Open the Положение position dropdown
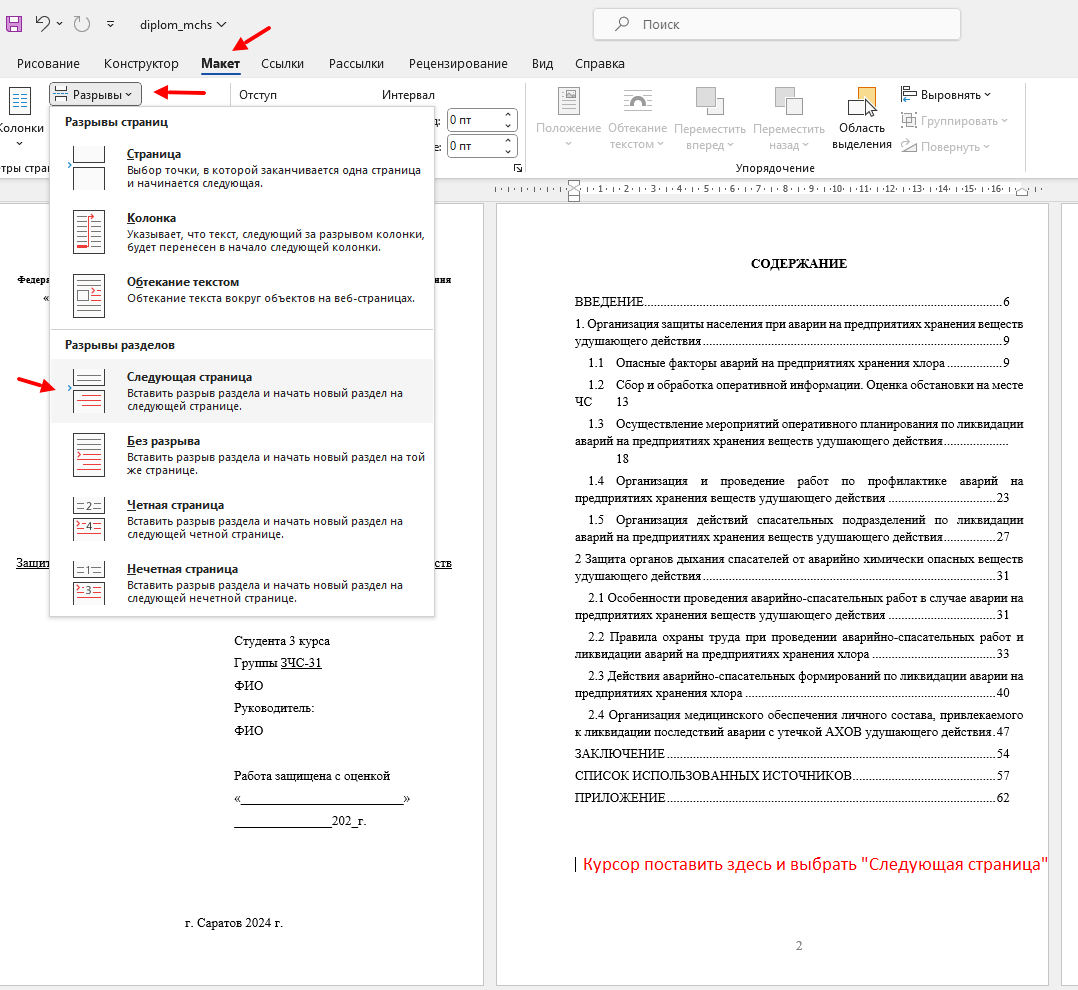This screenshot has width=1078, height=990. click(569, 117)
